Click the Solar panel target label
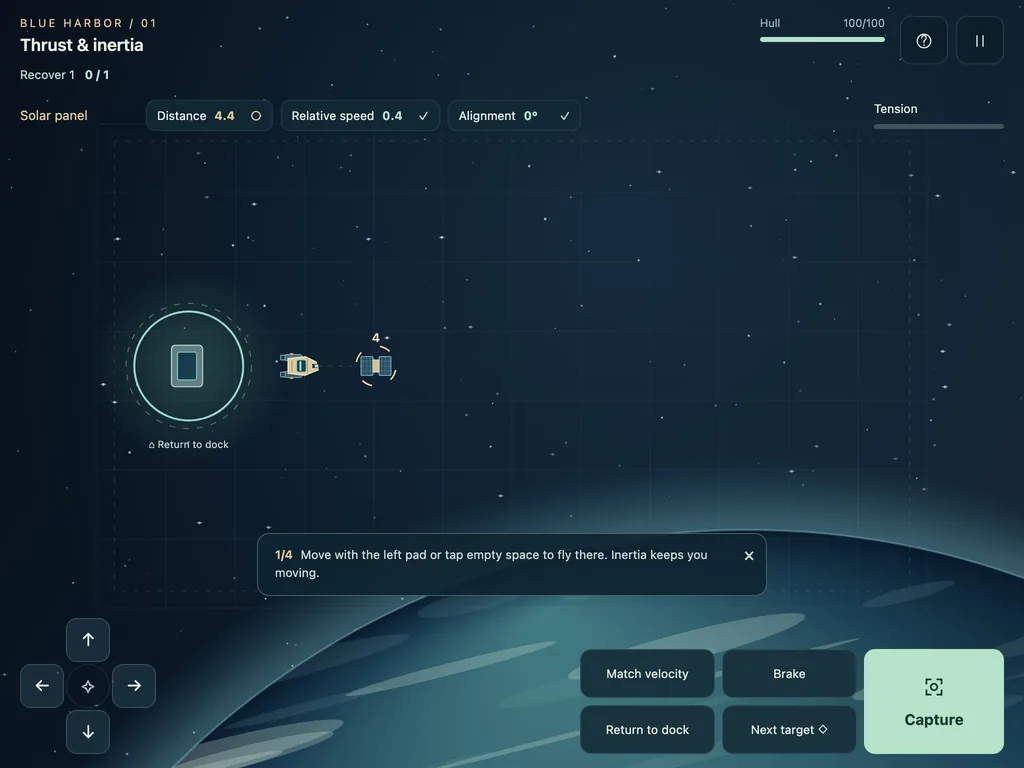Viewport: 1024px width, 768px height. click(54, 116)
